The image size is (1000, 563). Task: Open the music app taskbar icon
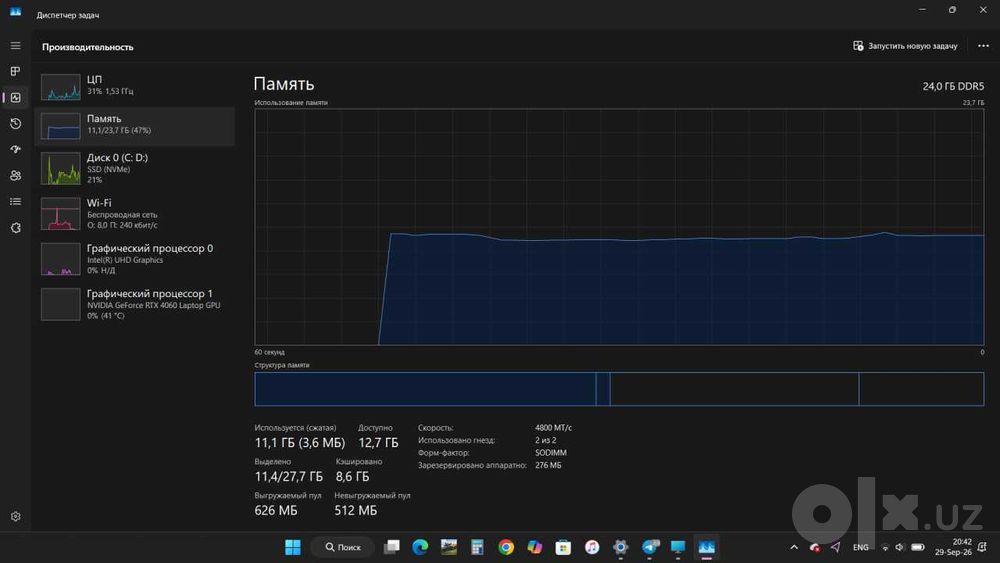[592, 547]
